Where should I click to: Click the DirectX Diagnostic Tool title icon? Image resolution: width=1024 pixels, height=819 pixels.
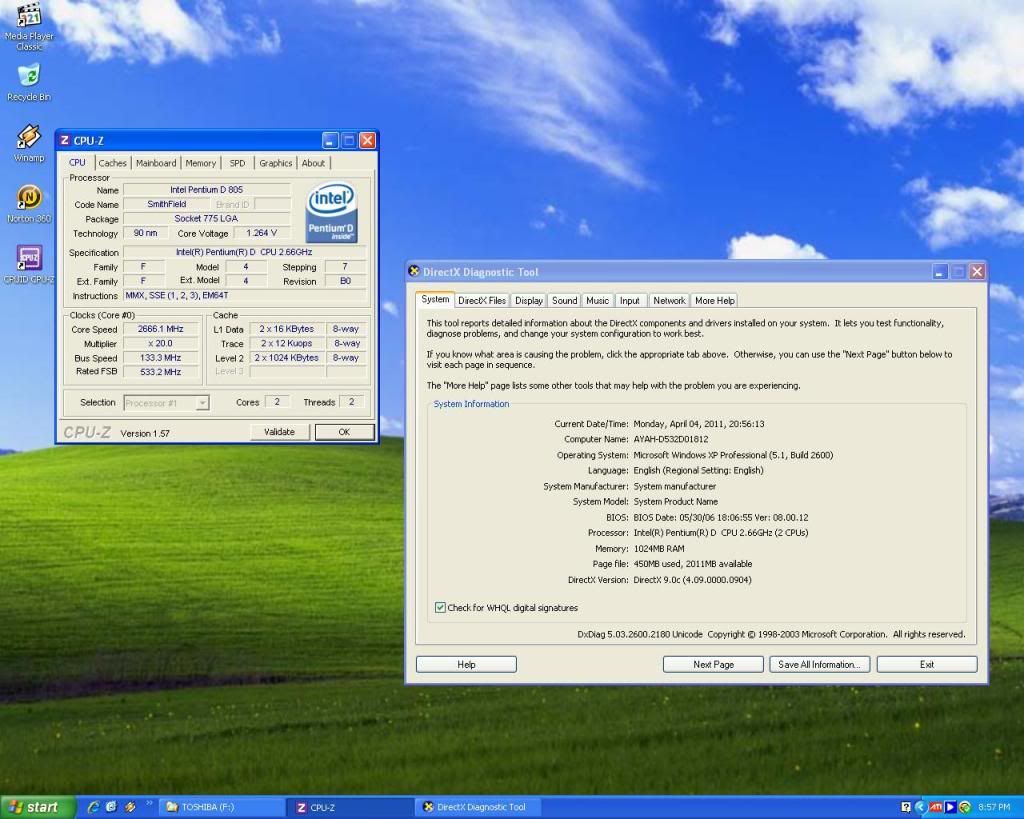click(x=413, y=271)
